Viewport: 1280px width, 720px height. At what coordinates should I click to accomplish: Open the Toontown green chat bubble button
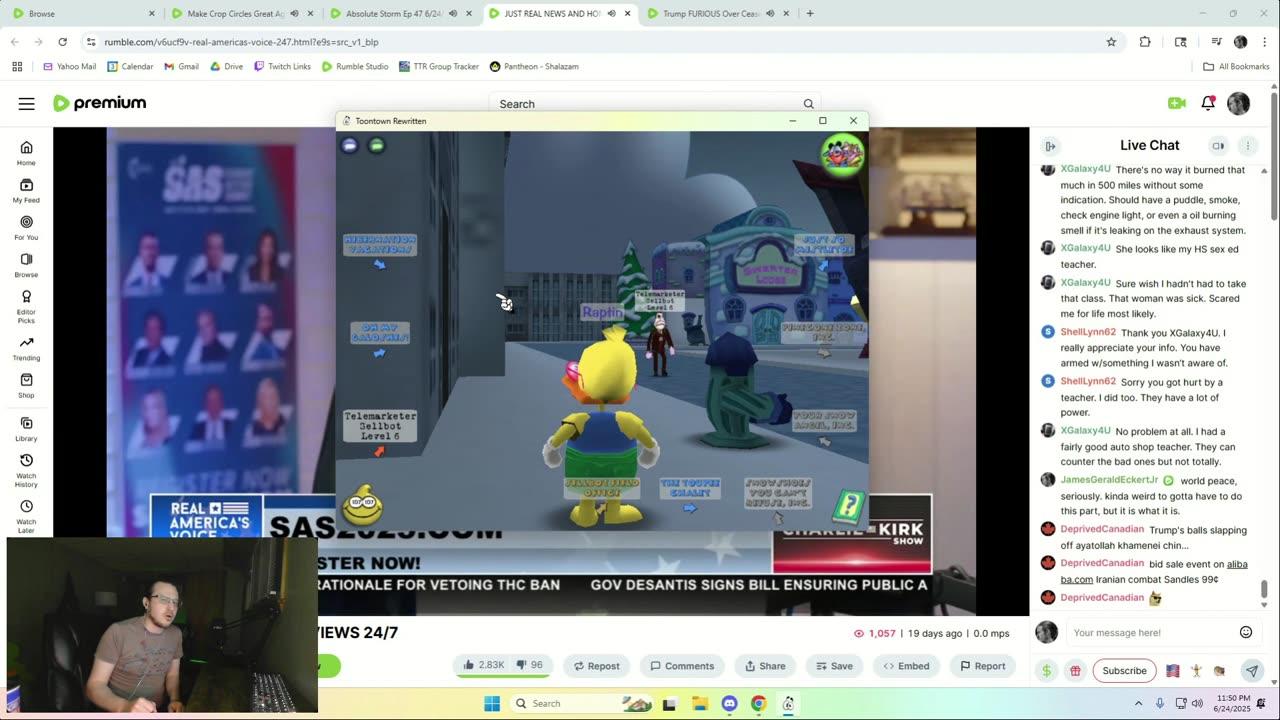click(x=377, y=145)
